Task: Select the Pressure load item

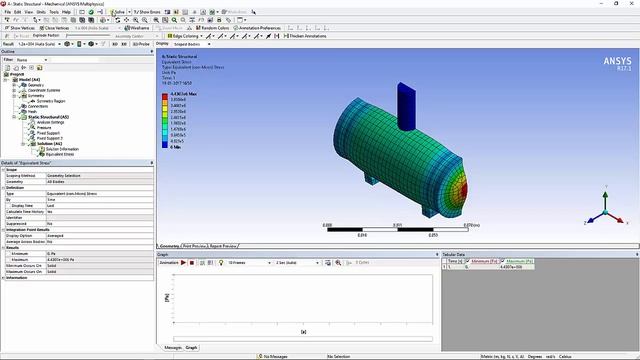Action: tap(44, 127)
